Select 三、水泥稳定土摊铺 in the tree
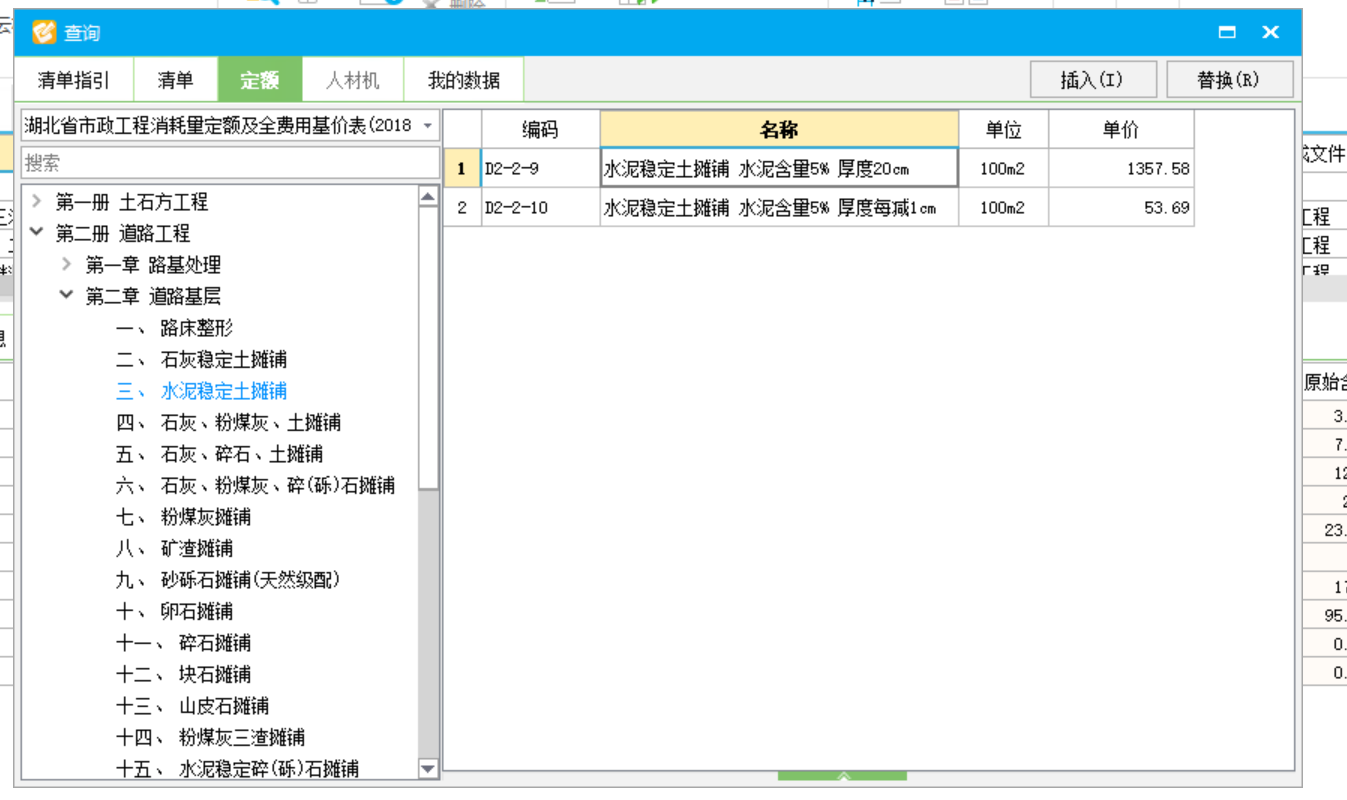The width and height of the screenshot is (1347, 800). click(x=201, y=391)
